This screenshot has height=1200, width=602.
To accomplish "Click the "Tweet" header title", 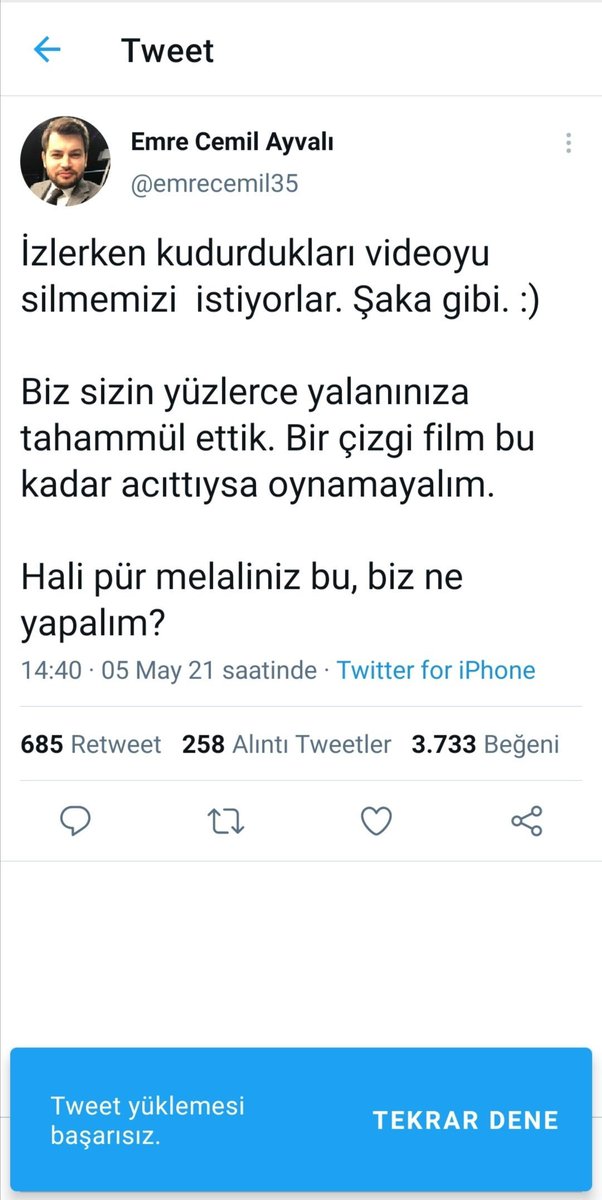I will pyautogui.click(x=168, y=50).
